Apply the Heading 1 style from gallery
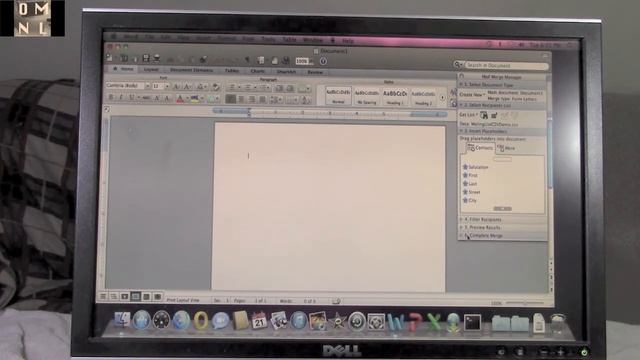Screen dimensions: 640x360 click(395, 97)
